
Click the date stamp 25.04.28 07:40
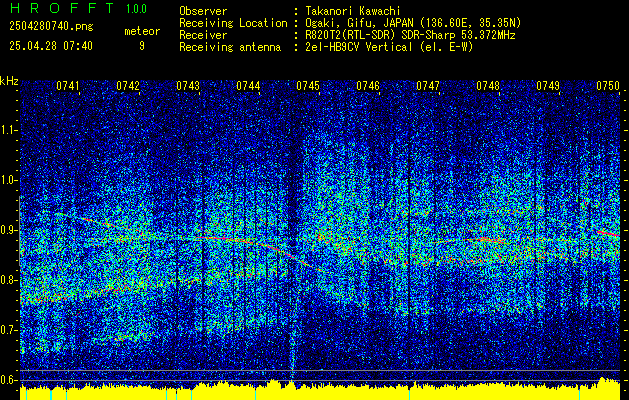(51, 46)
